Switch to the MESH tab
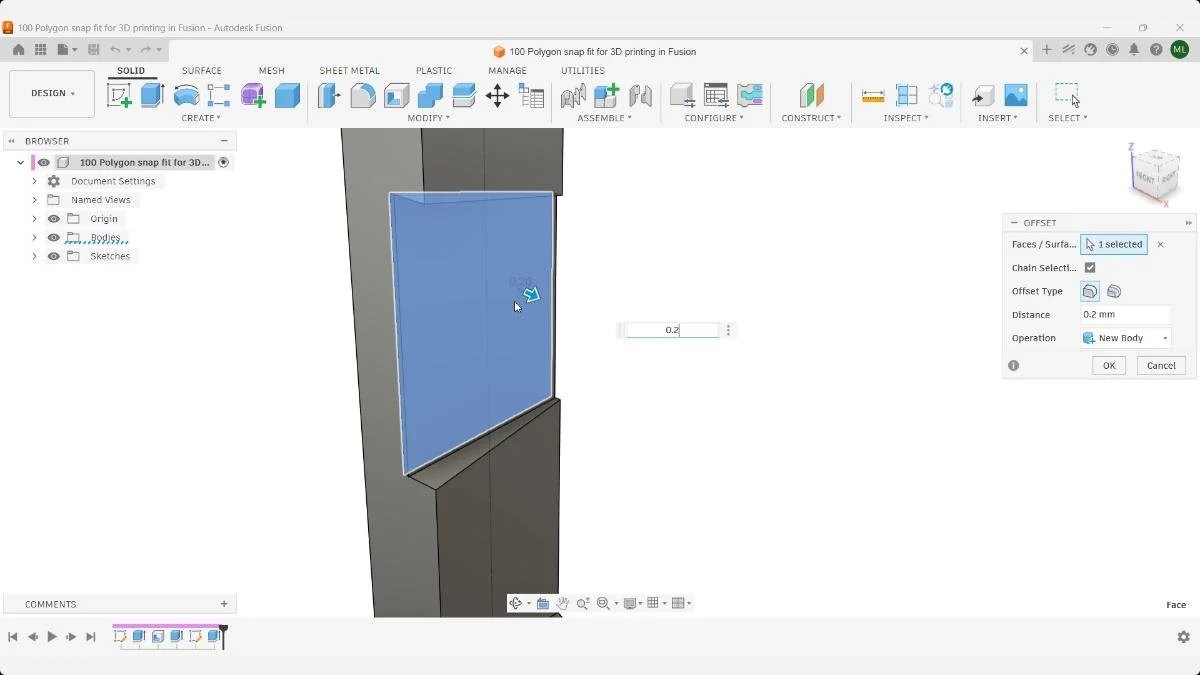The image size is (1200, 675). coord(272,71)
